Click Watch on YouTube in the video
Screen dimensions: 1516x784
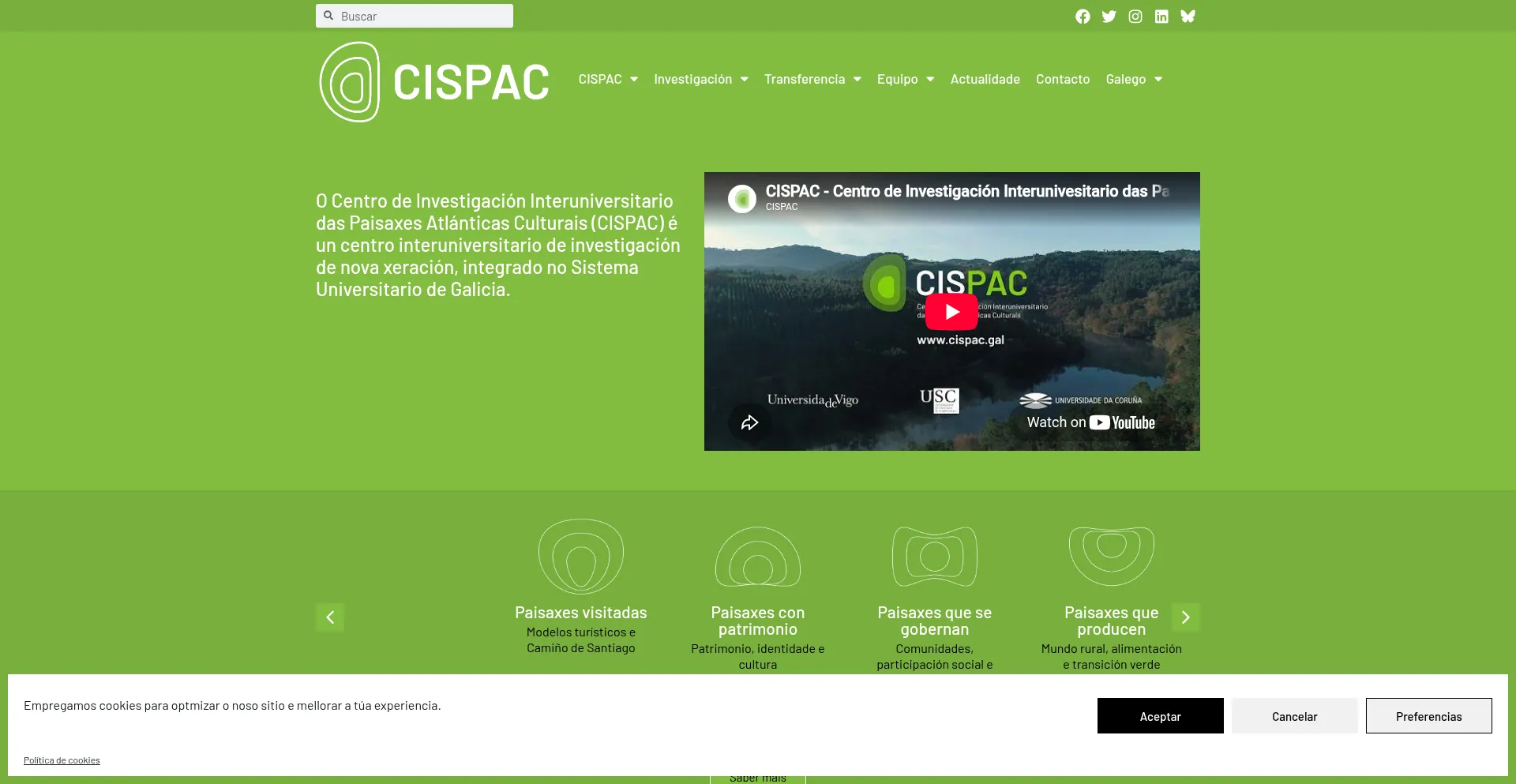(x=1090, y=422)
